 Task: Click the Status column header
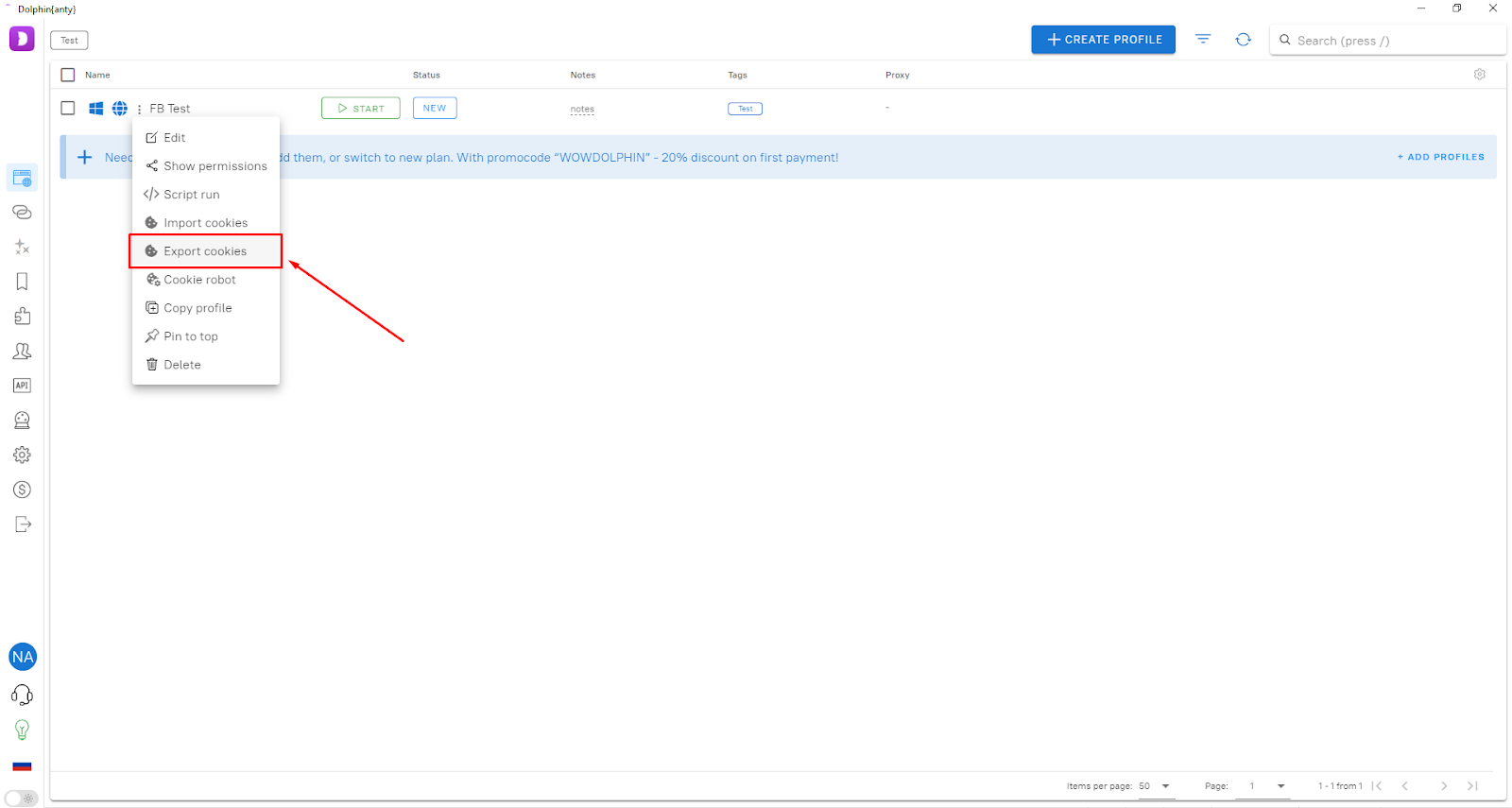(426, 75)
